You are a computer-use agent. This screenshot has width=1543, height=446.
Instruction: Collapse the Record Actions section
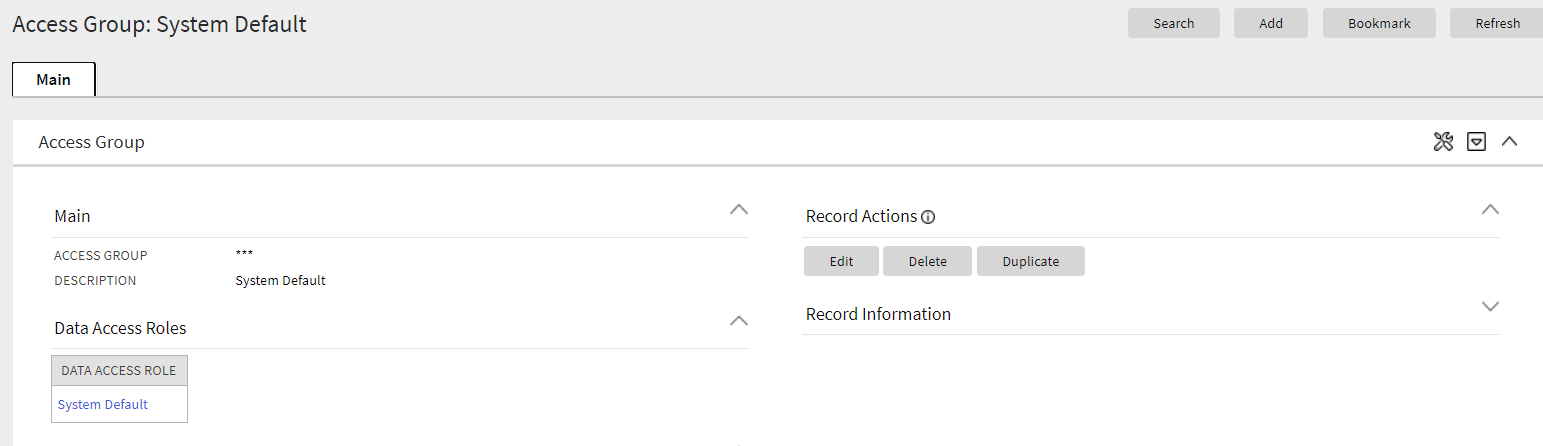click(x=1490, y=210)
